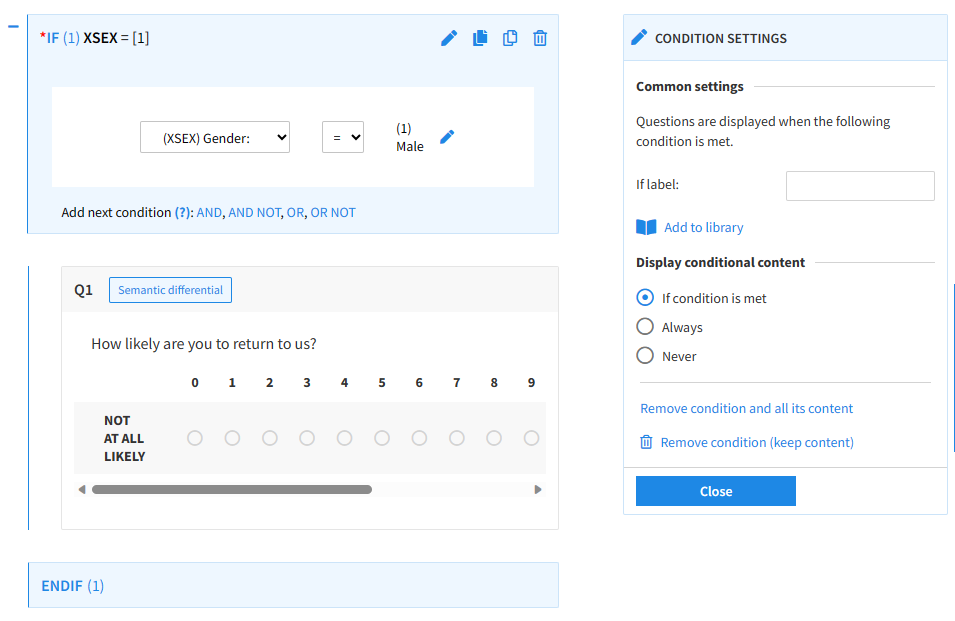Click the Common settings heading
955x621 pixels.
(x=689, y=86)
